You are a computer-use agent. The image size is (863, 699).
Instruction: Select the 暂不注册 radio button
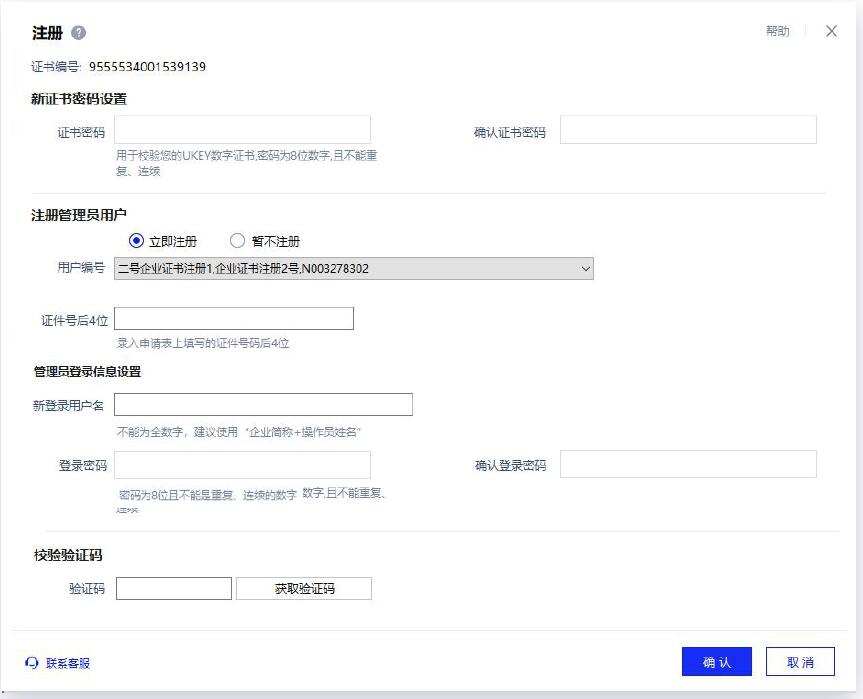tap(237, 241)
